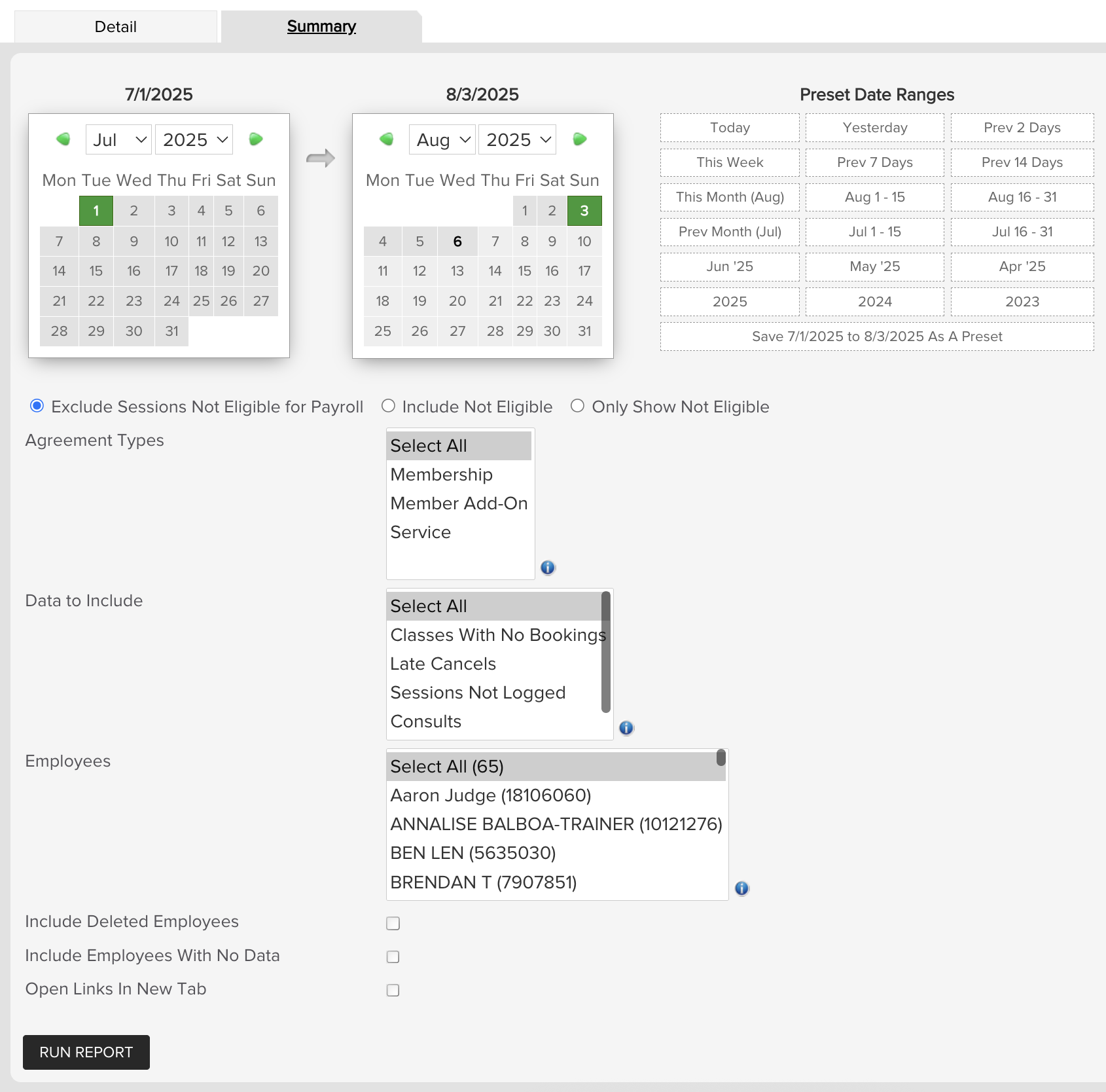The image size is (1106, 1092).
Task: Select Only Show Not Eligible option
Action: (x=577, y=406)
